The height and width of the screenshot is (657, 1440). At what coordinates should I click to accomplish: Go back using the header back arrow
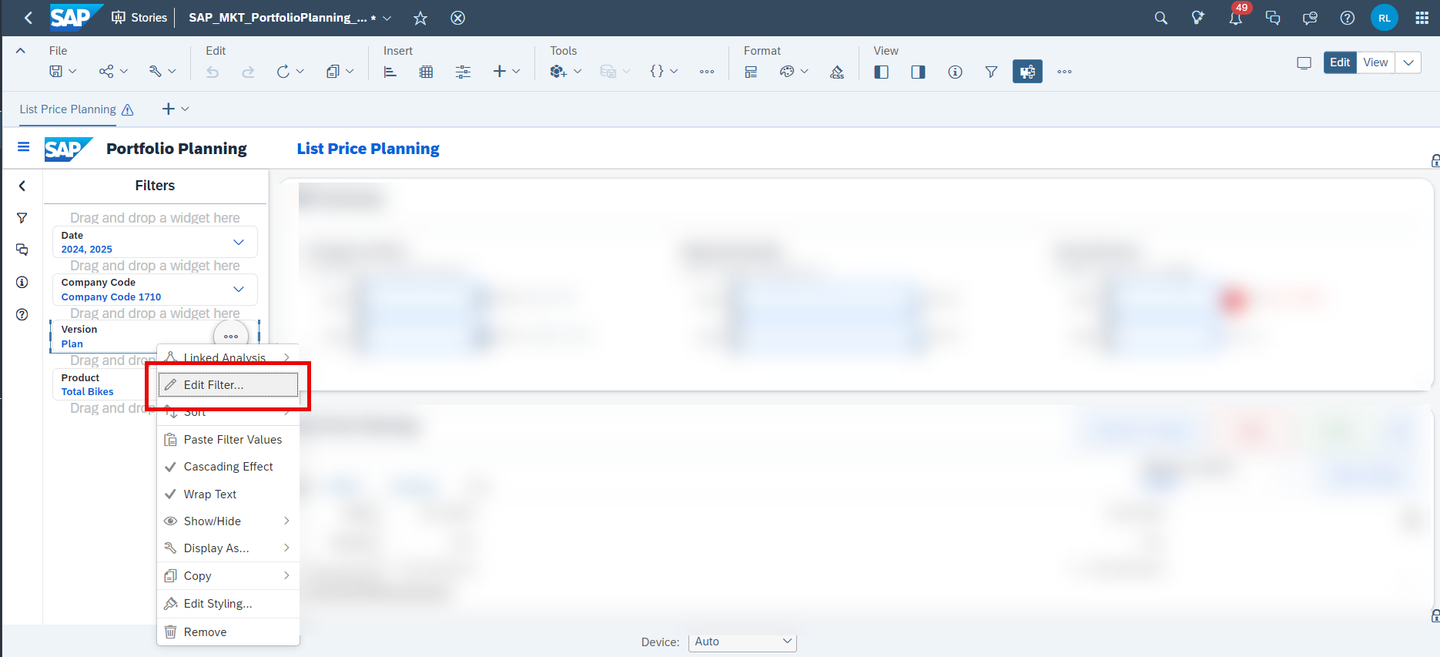(x=28, y=18)
